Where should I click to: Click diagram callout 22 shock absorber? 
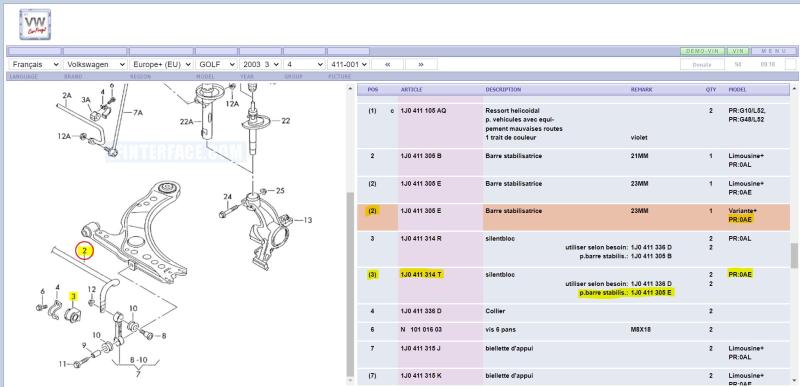click(286, 121)
